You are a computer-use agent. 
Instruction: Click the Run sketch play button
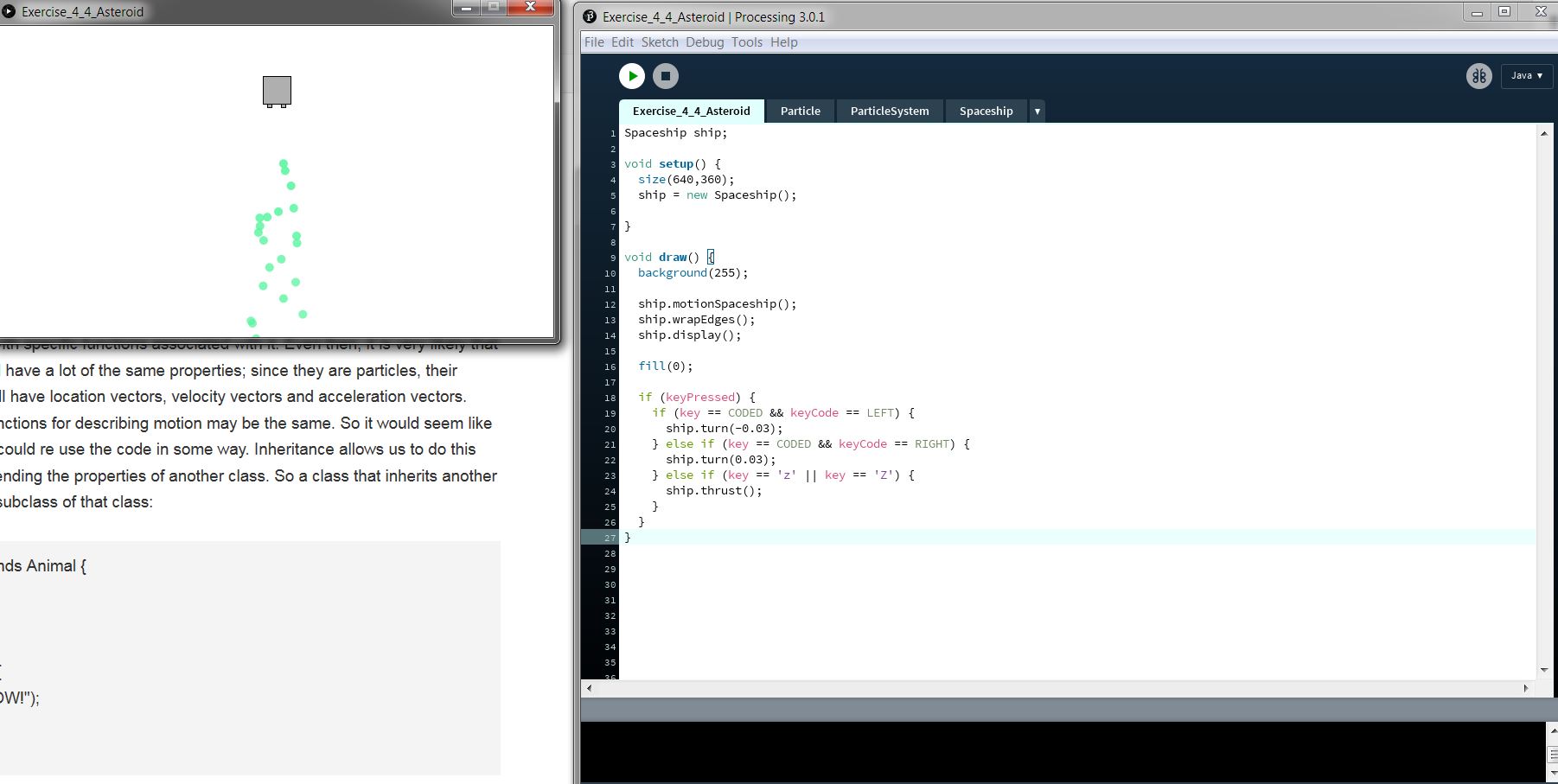click(x=632, y=76)
